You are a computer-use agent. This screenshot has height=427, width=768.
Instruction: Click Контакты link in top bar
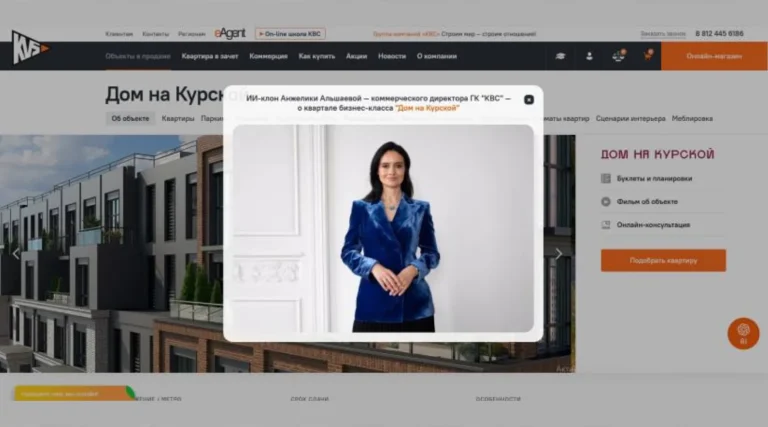click(155, 34)
